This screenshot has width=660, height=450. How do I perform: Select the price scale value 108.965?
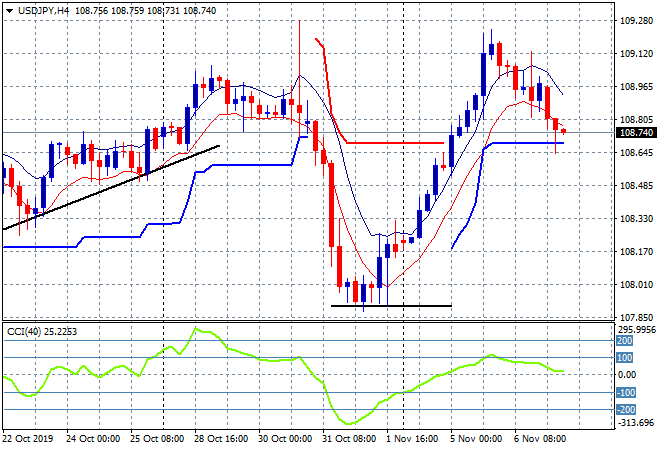(636, 86)
